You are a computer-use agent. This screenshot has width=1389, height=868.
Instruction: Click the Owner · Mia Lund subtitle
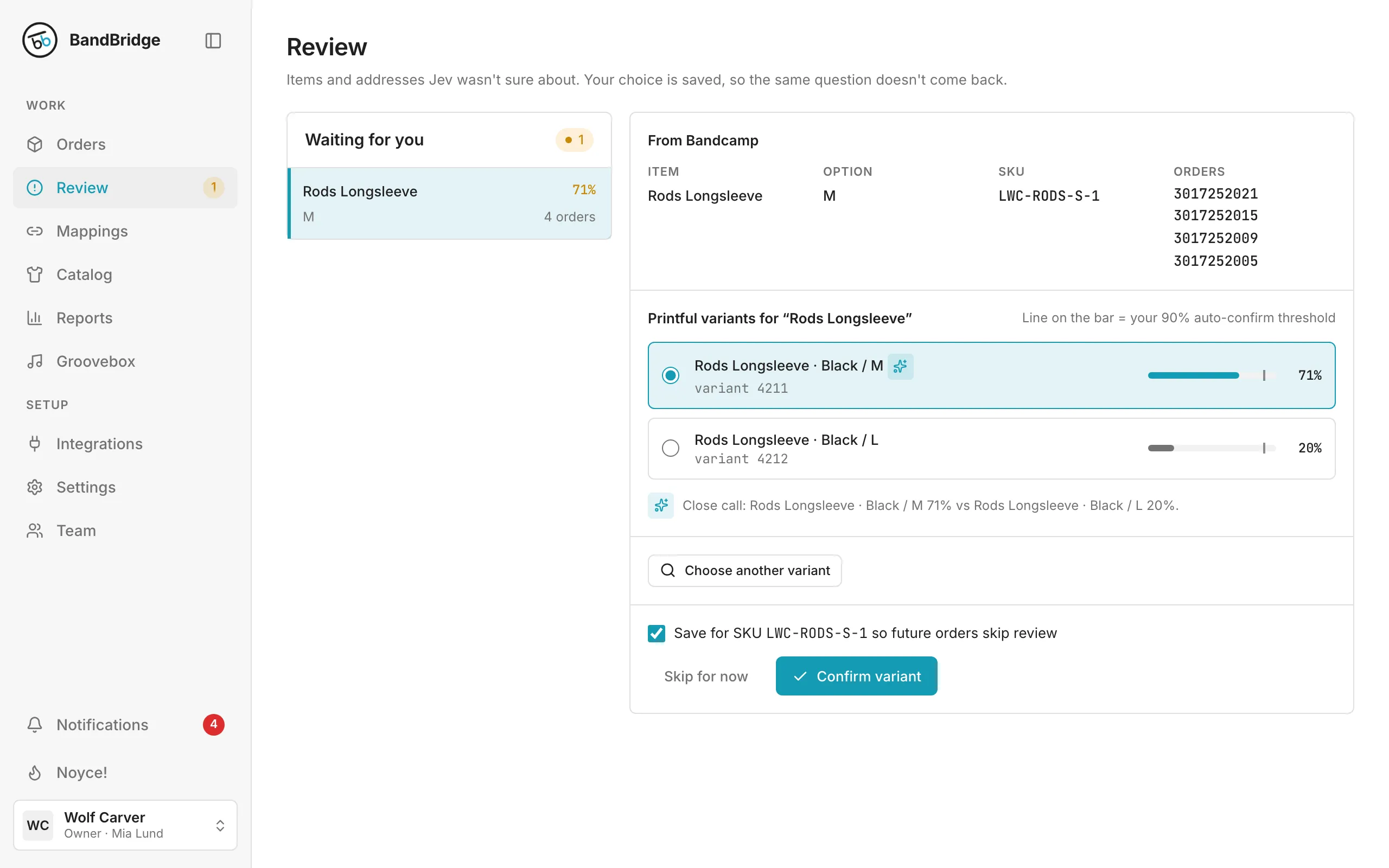pyautogui.click(x=113, y=834)
